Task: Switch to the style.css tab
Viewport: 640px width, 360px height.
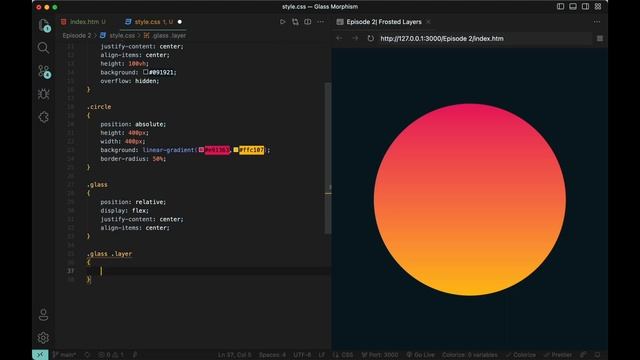Action: click(153, 22)
